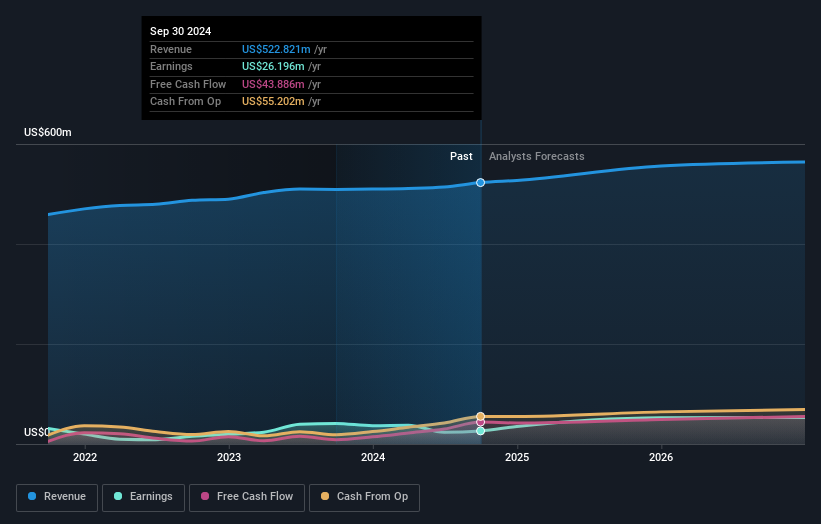Click the 2023 x-axis label

click(229, 457)
